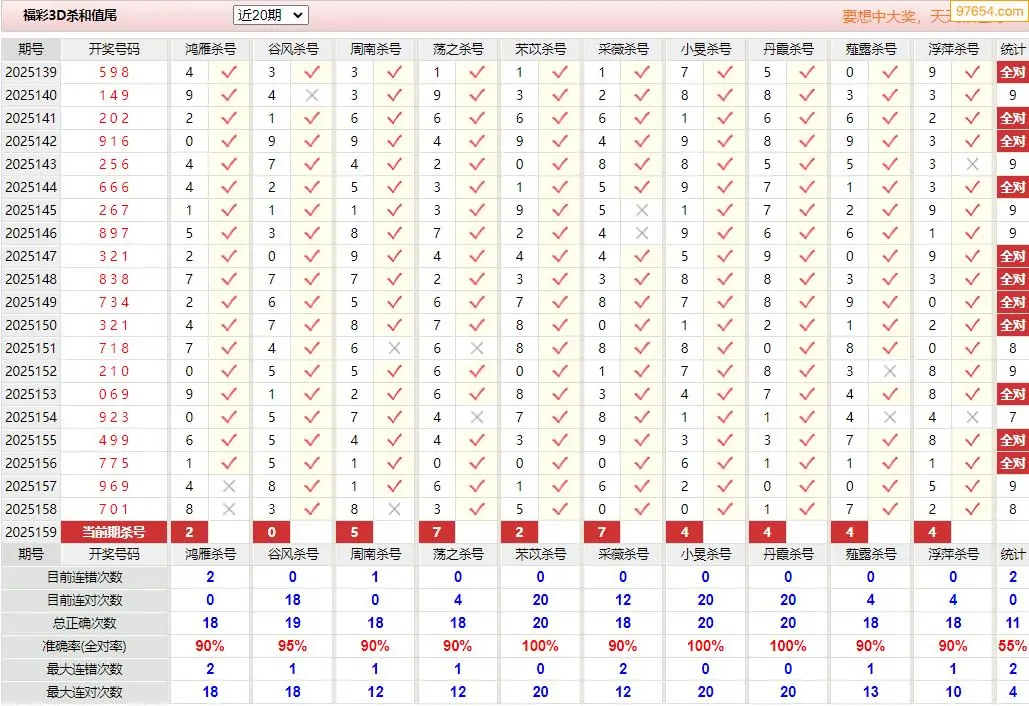Click the X mark for 鸿雁杀号 in row 2025157
The image size is (1029, 706).
pos(229,486)
